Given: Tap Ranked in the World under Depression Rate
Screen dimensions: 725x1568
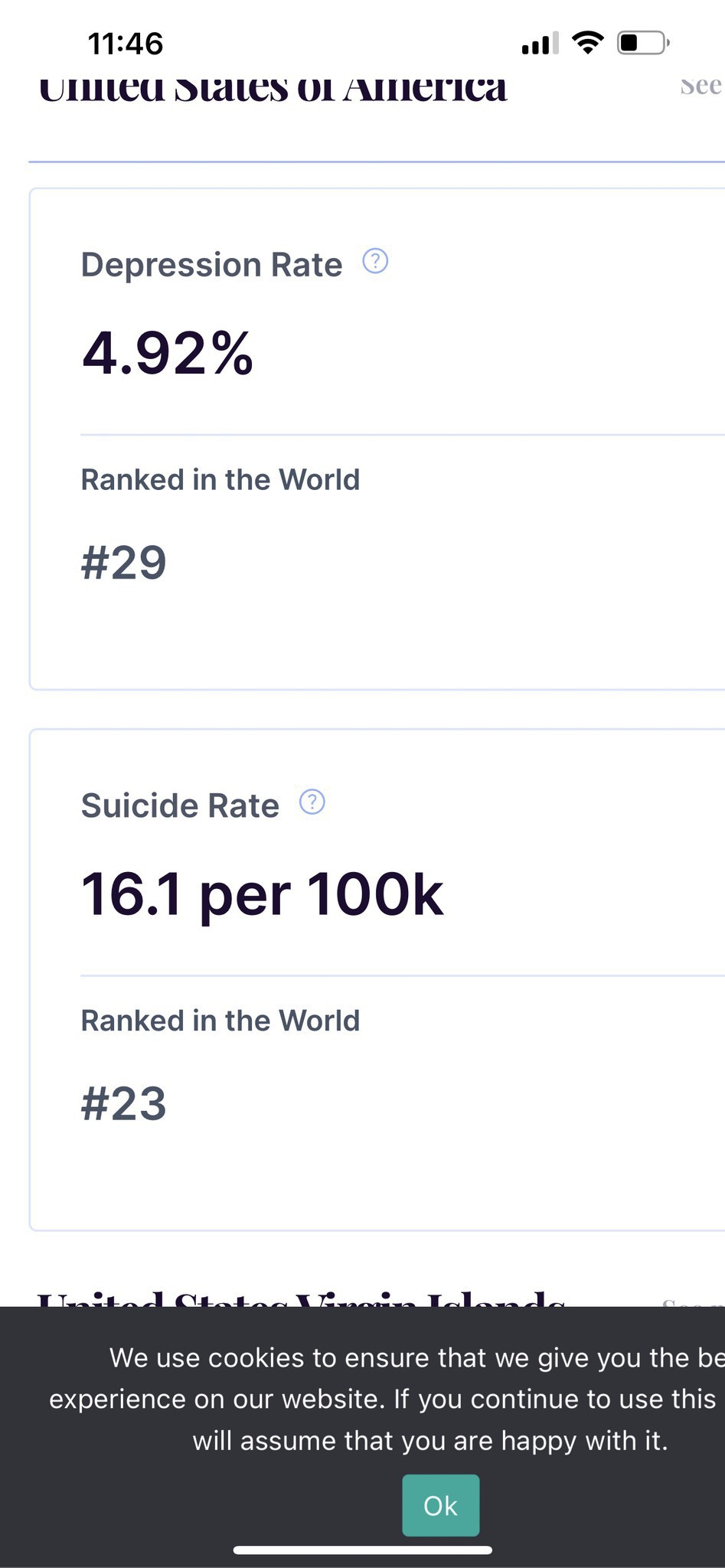Looking at the screenshot, I should click(220, 480).
